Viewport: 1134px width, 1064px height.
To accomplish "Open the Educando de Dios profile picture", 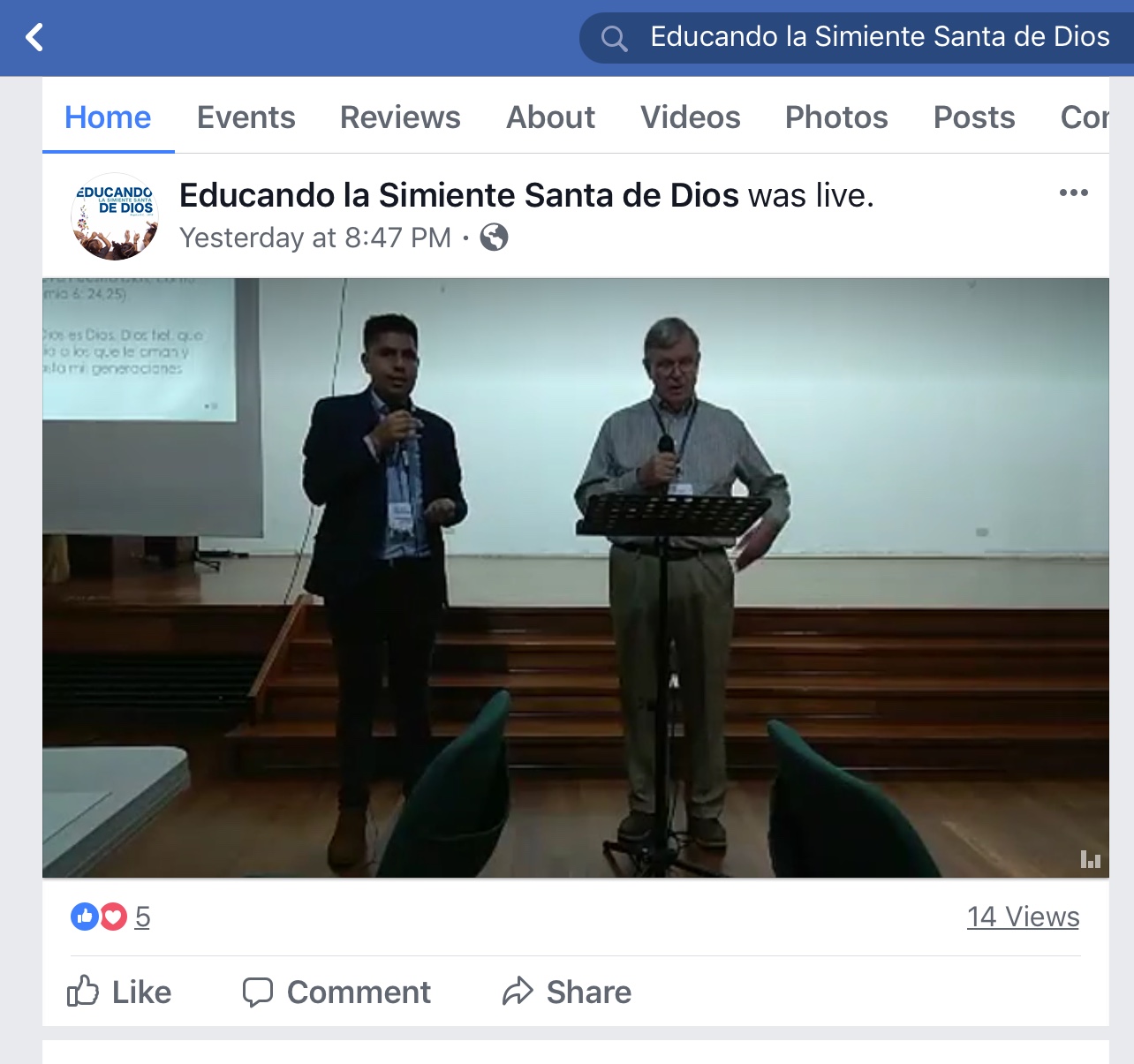I will pos(115,216).
